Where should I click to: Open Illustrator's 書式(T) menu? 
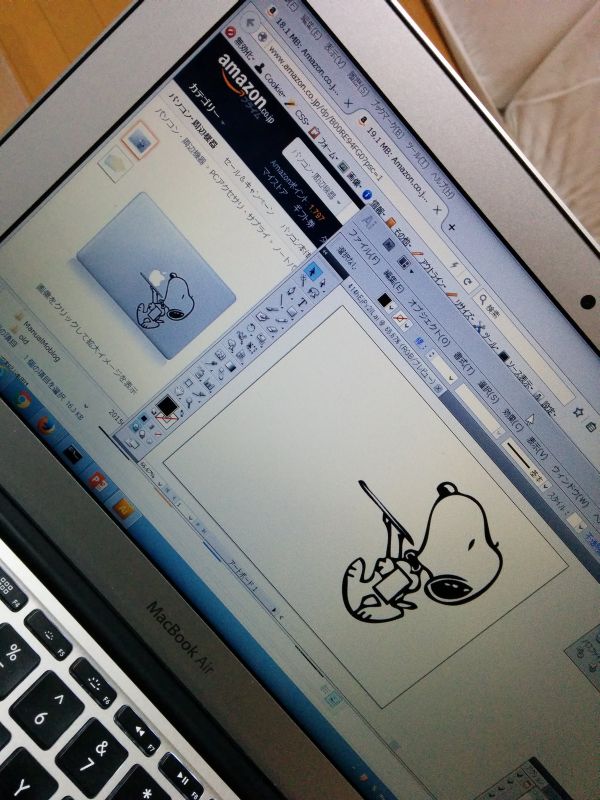463,363
